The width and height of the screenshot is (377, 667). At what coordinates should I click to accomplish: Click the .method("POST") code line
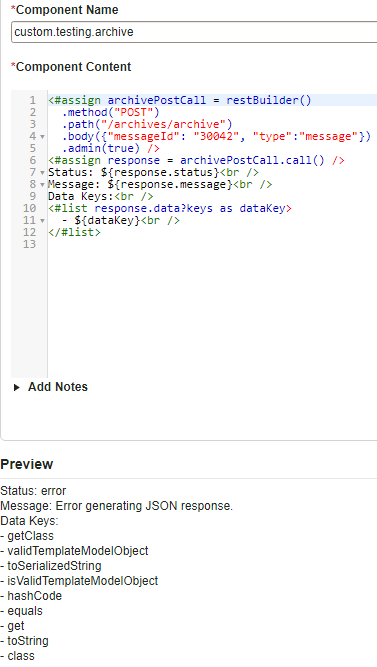point(110,112)
